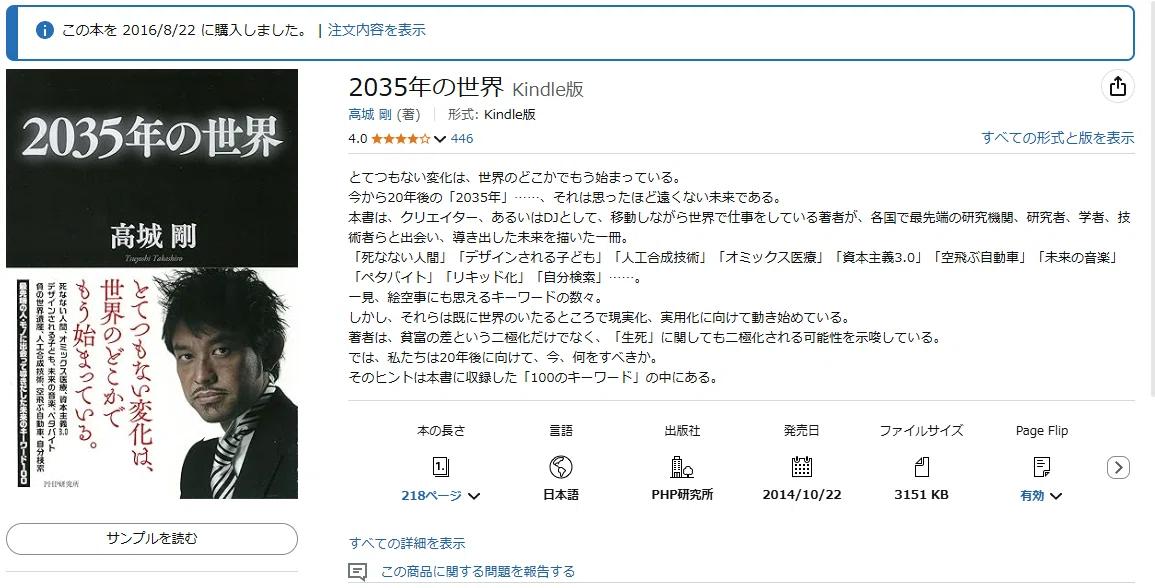
Task: Open すべての詳細を表示 link
Action: [x=407, y=543]
